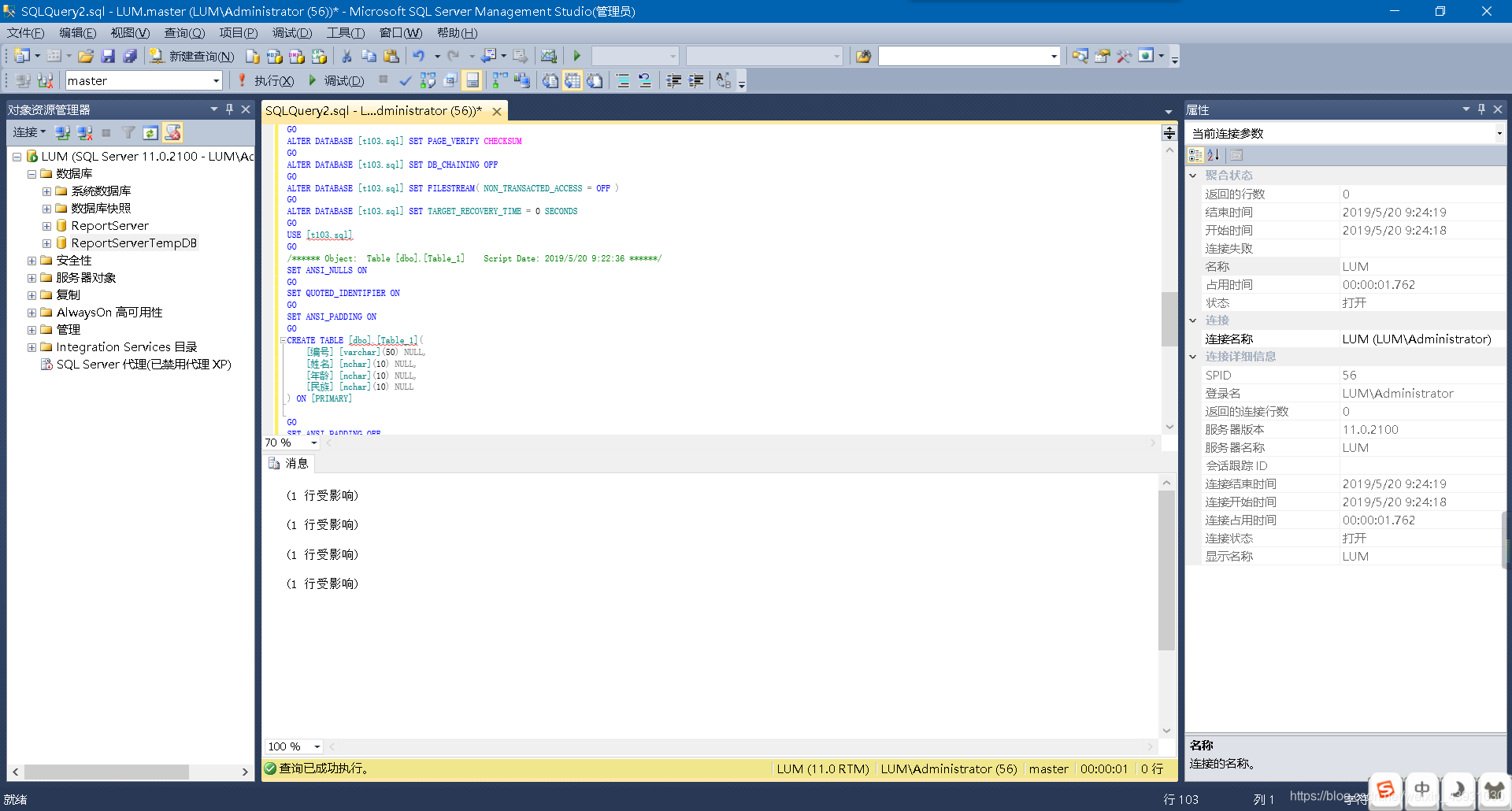Open the 当前连接参数 dropdown in Properties

1499,133
